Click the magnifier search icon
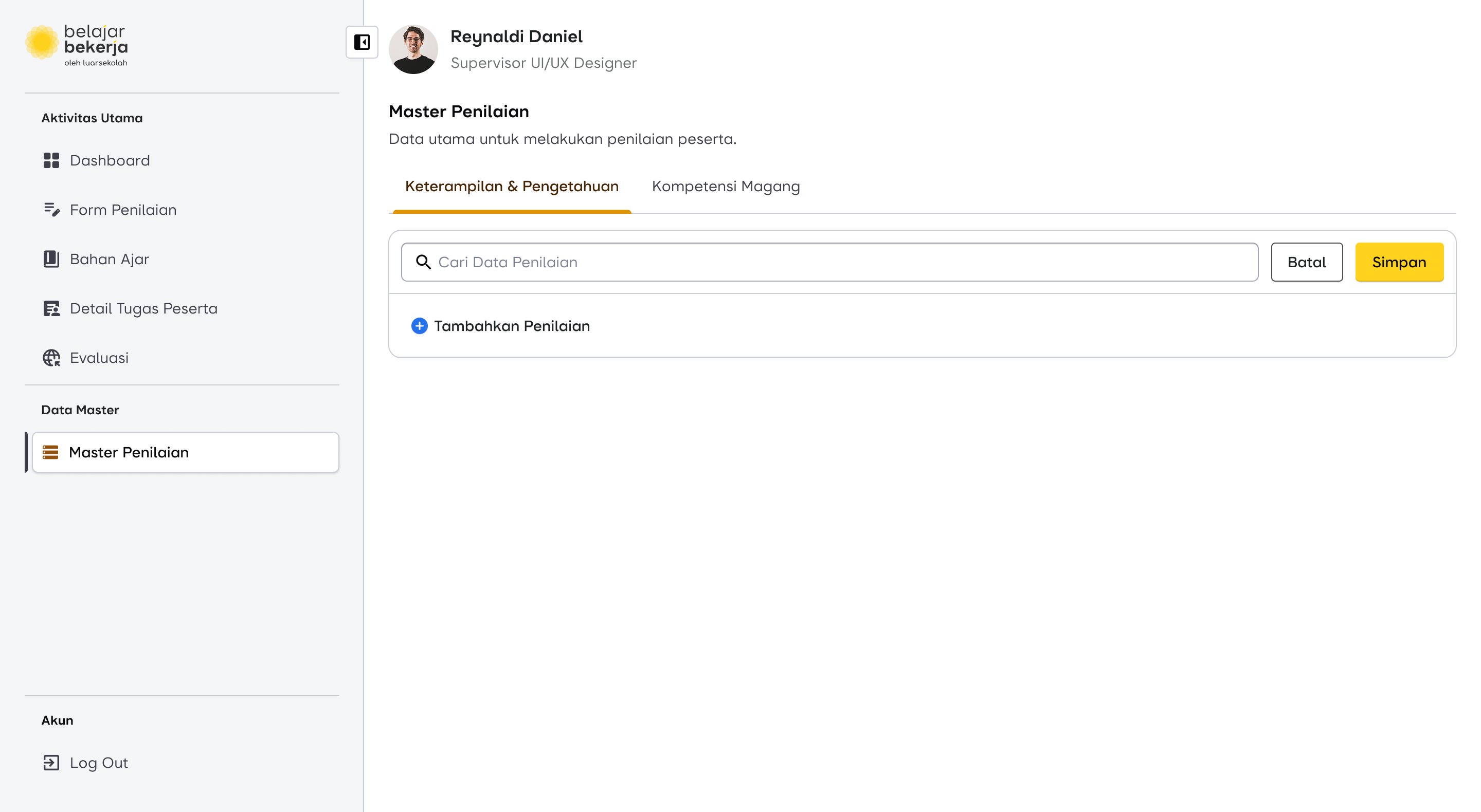The width and height of the screenshot is (1481, 812). (423, 262)
